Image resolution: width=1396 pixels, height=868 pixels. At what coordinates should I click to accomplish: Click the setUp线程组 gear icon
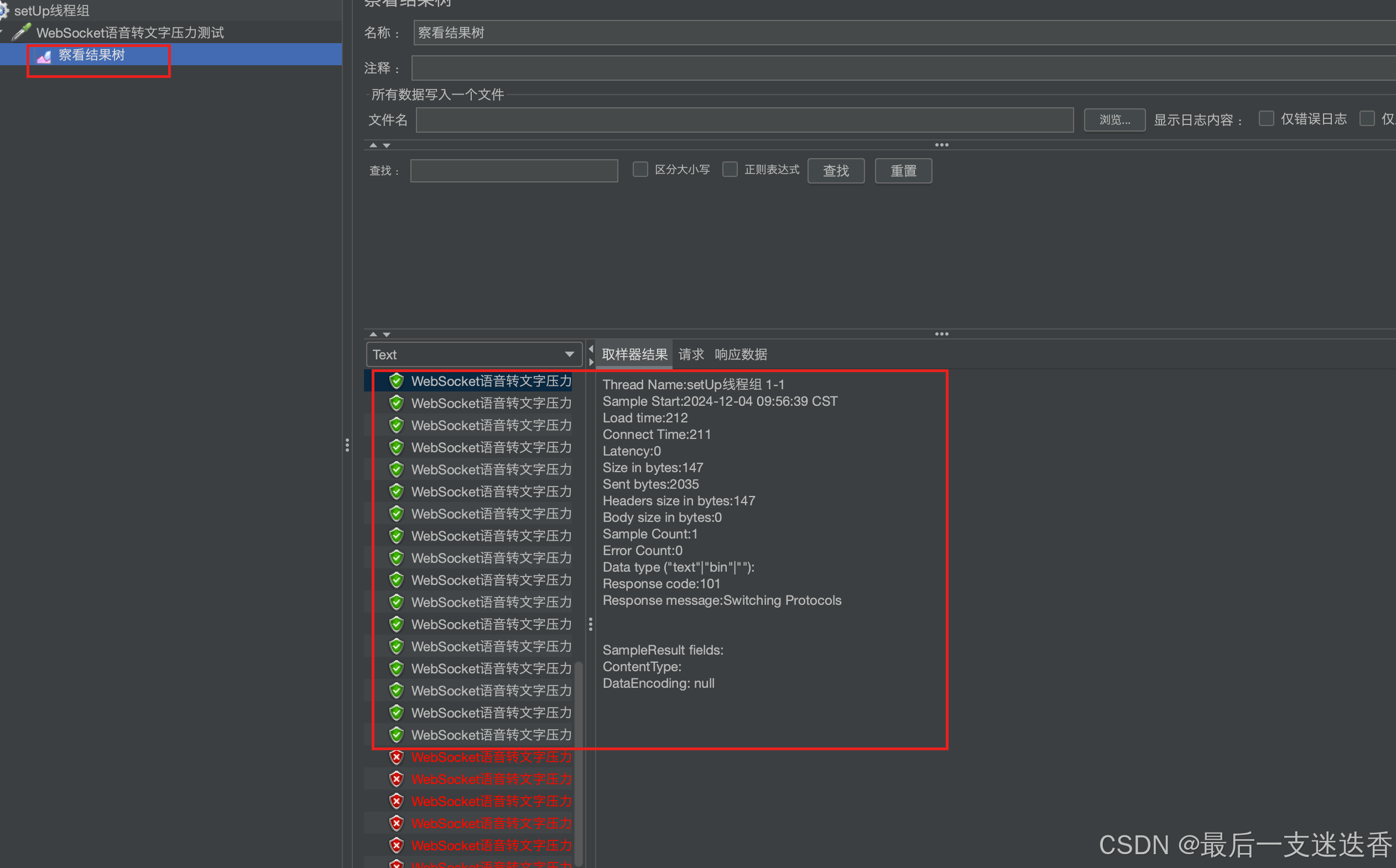point(3,11)
